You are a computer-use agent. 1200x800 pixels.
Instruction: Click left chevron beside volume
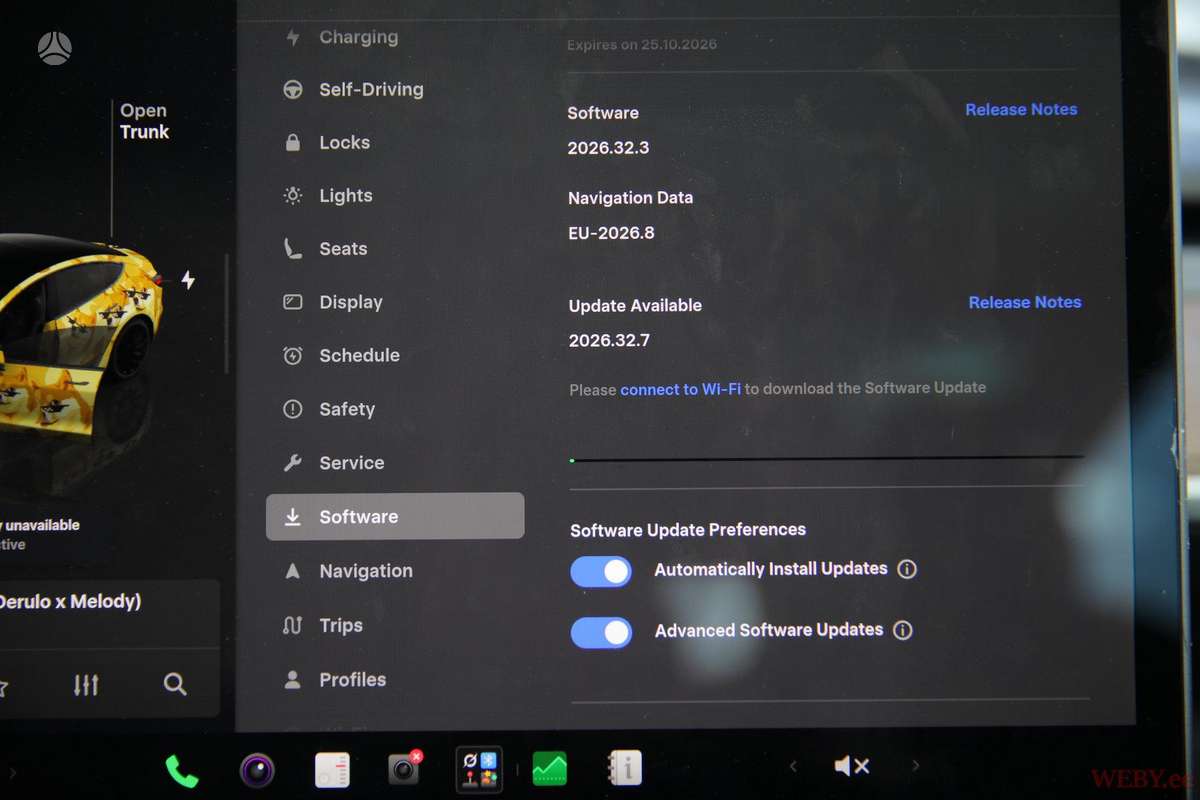tap(793, 766)
